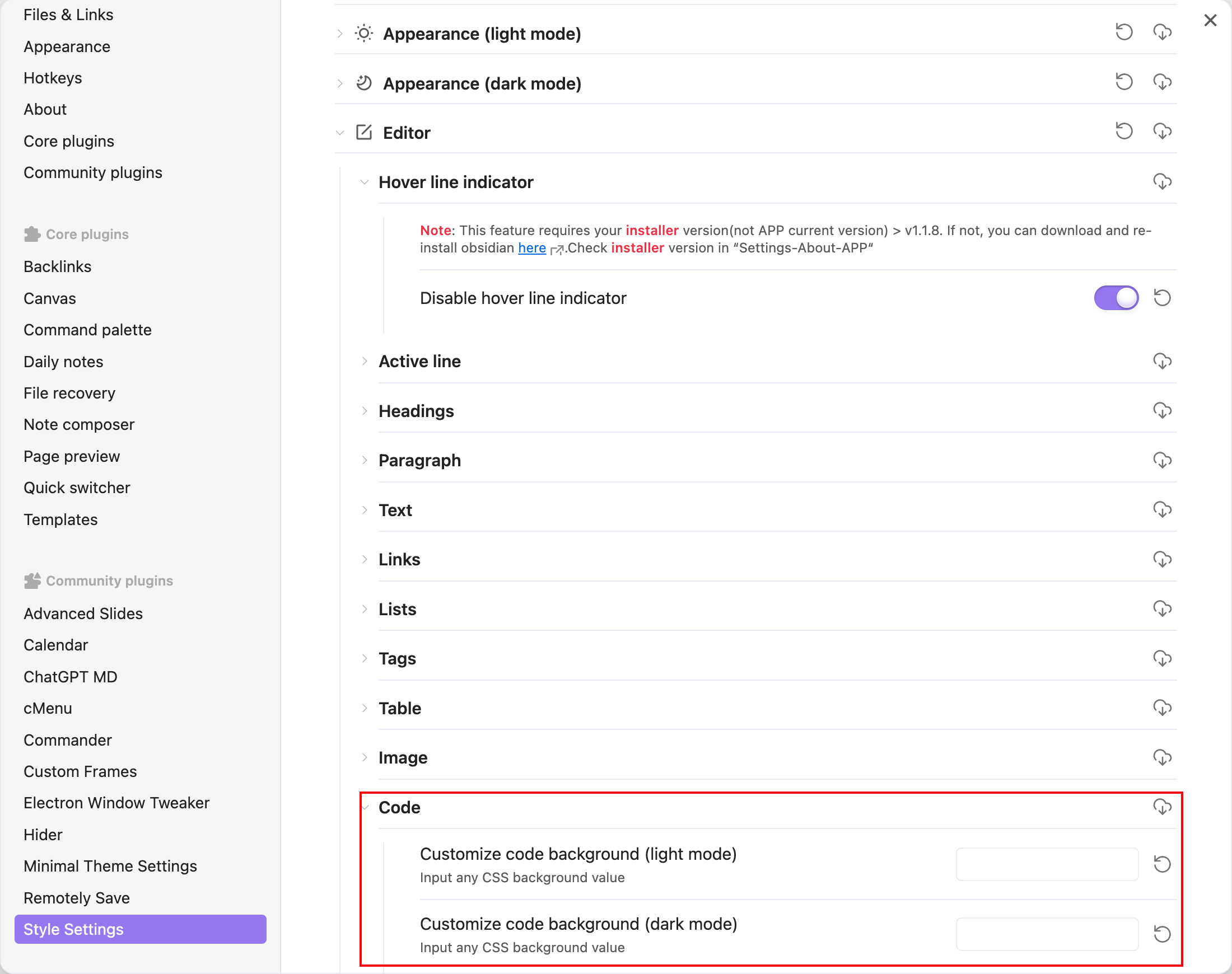This screenshot has height=974, width=1232.
Task: Click the reset icon next to Disable hover line indicator
Action: pyautogui.click(x=1163, y=297)
